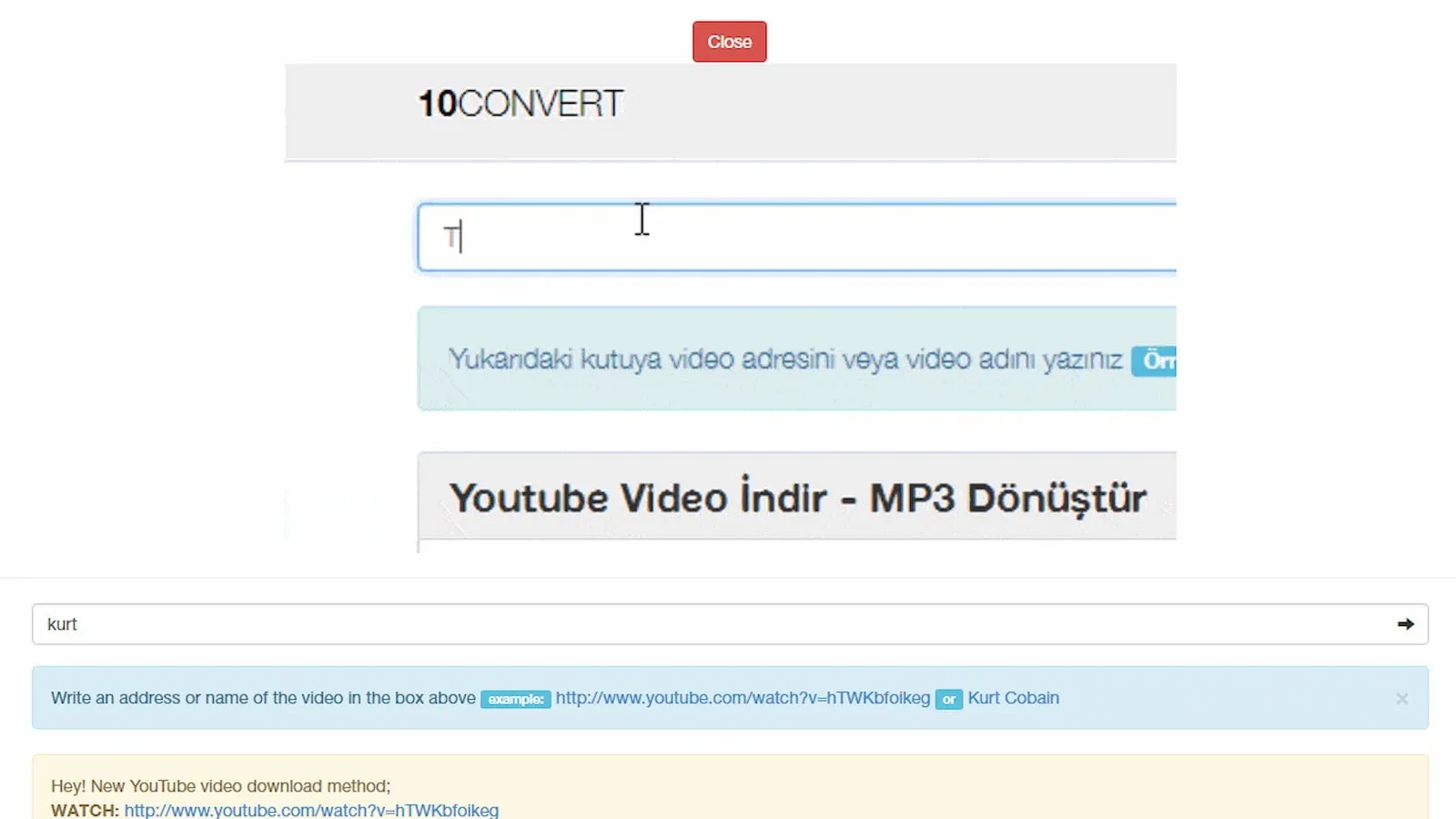Click the "MP3 Dönüştür" part of the heading

1007,498
